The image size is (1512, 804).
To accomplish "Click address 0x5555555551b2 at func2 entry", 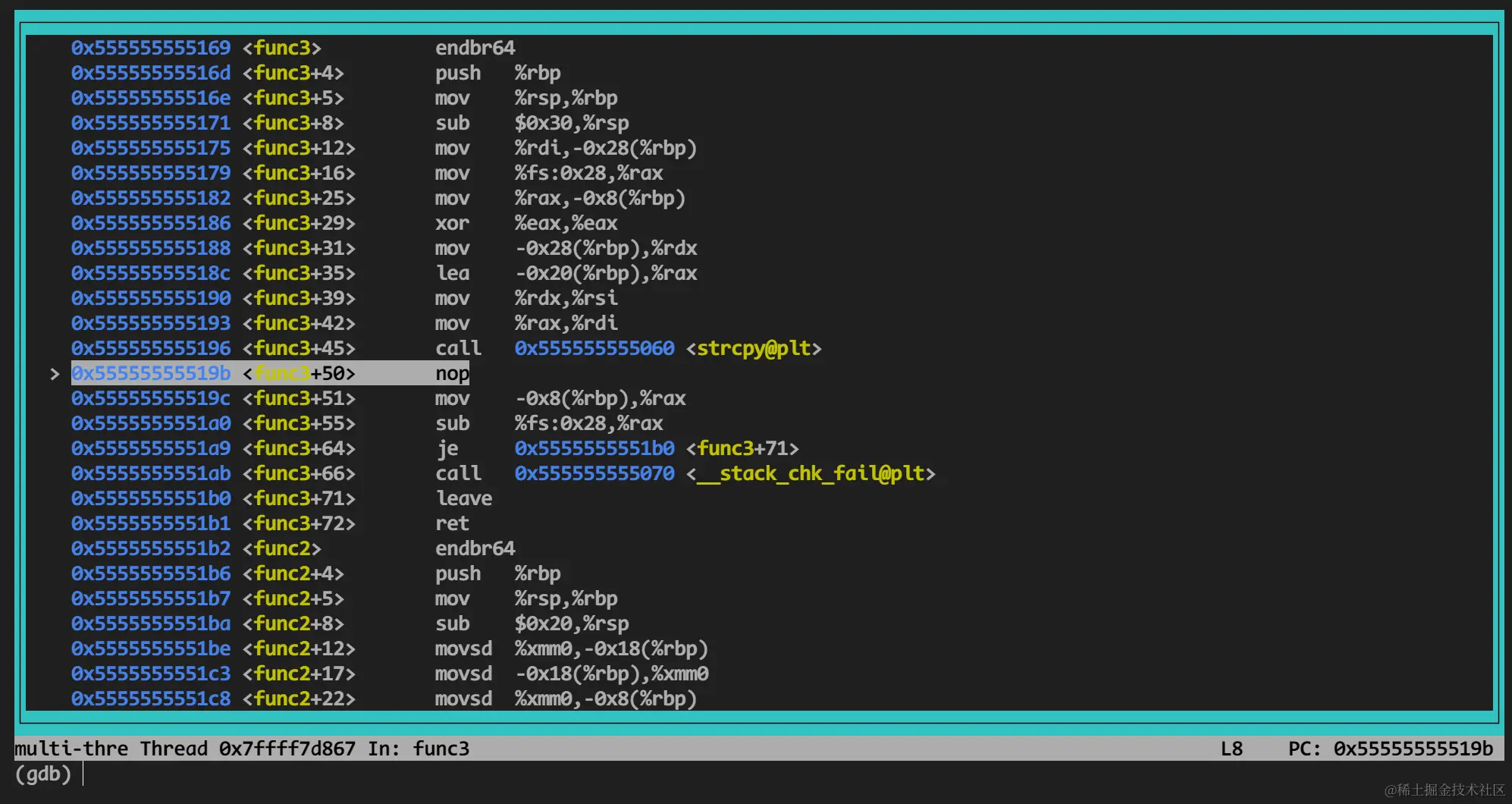I will [151, 548].
